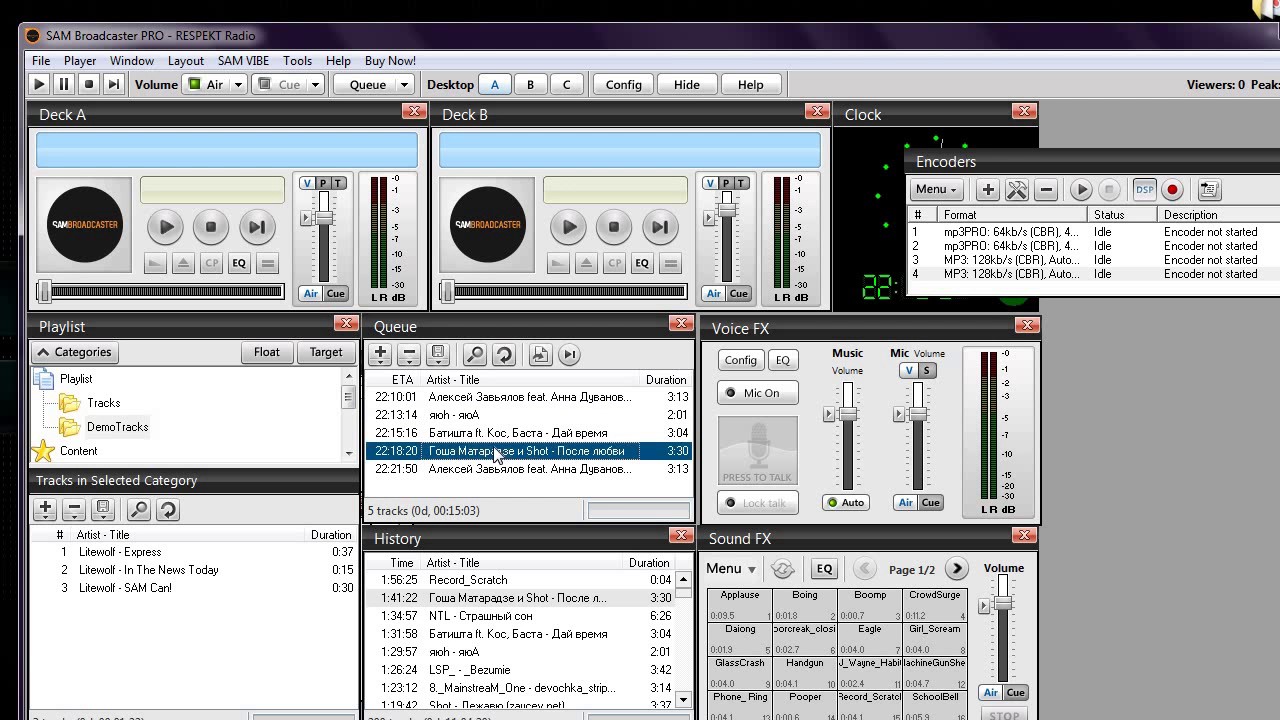Stop playback from the main toolbar
Image resolution: width=1280 pixels, height=720 pixels.
coord(88,85)
